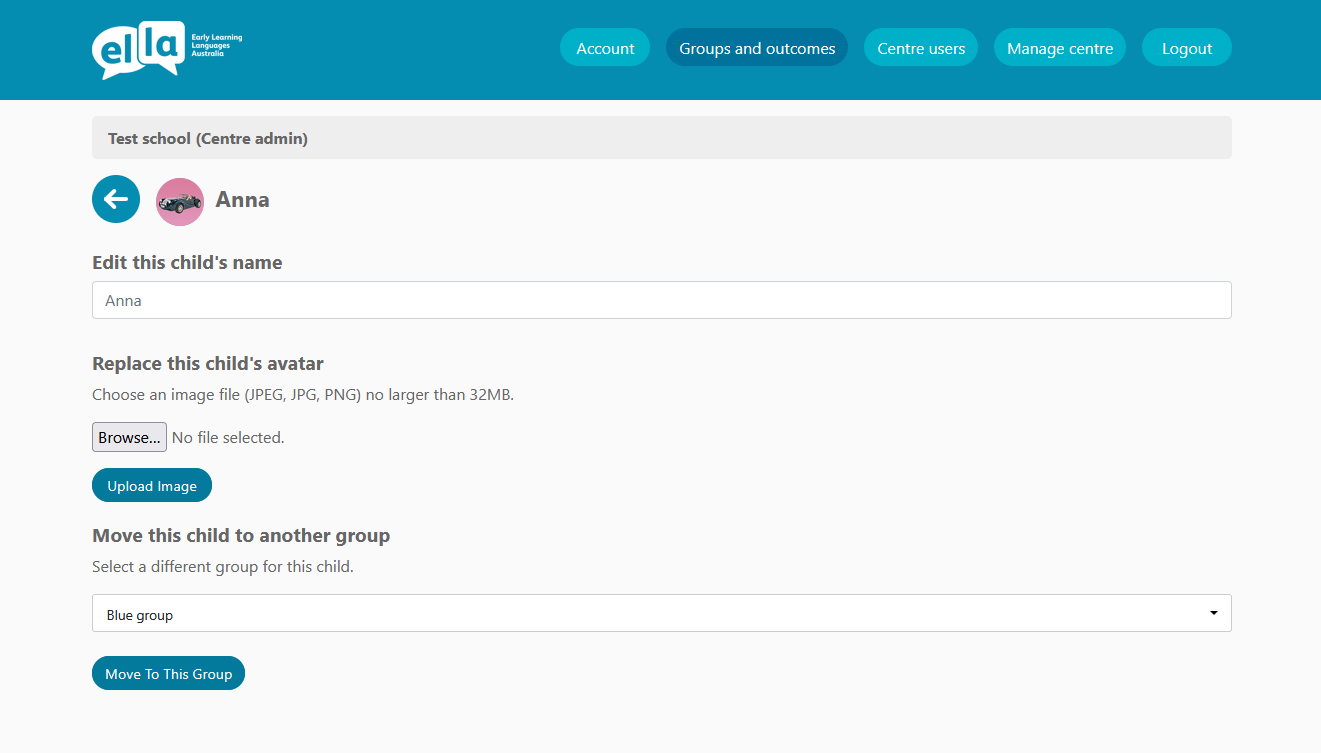Click the 'Edit this child's name' heading
The image size is (1321, 753).
187,262
